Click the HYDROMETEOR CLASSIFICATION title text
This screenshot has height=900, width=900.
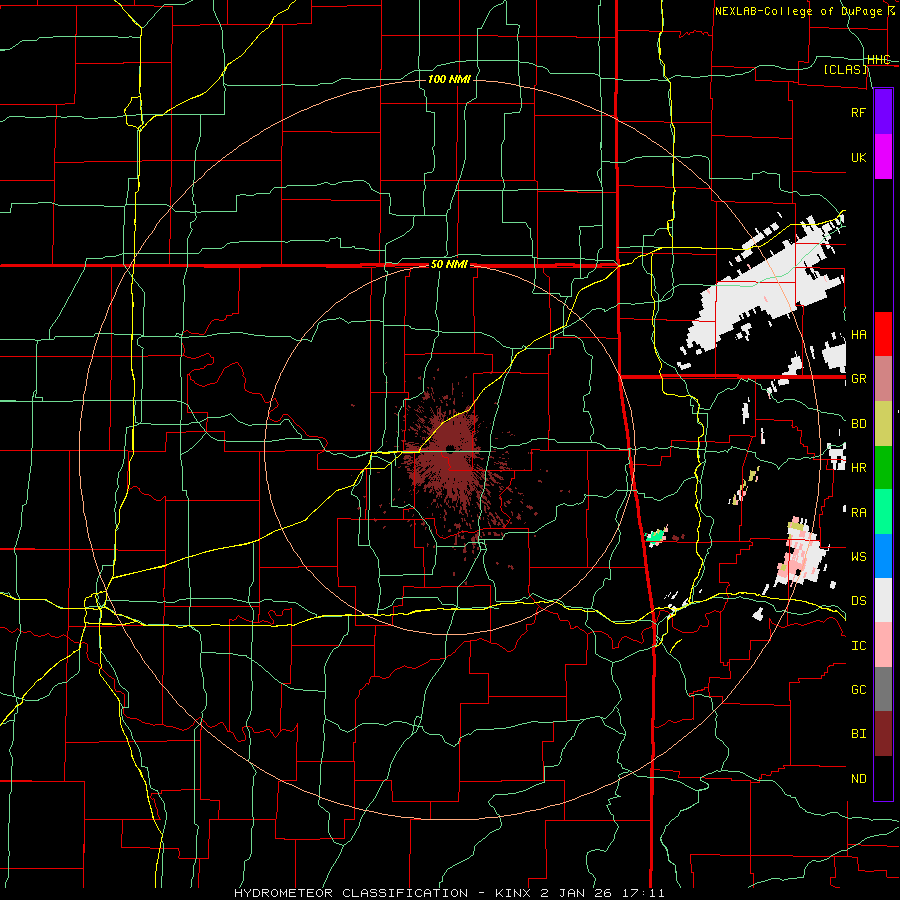pyautogui.click(x=351, y=893)
